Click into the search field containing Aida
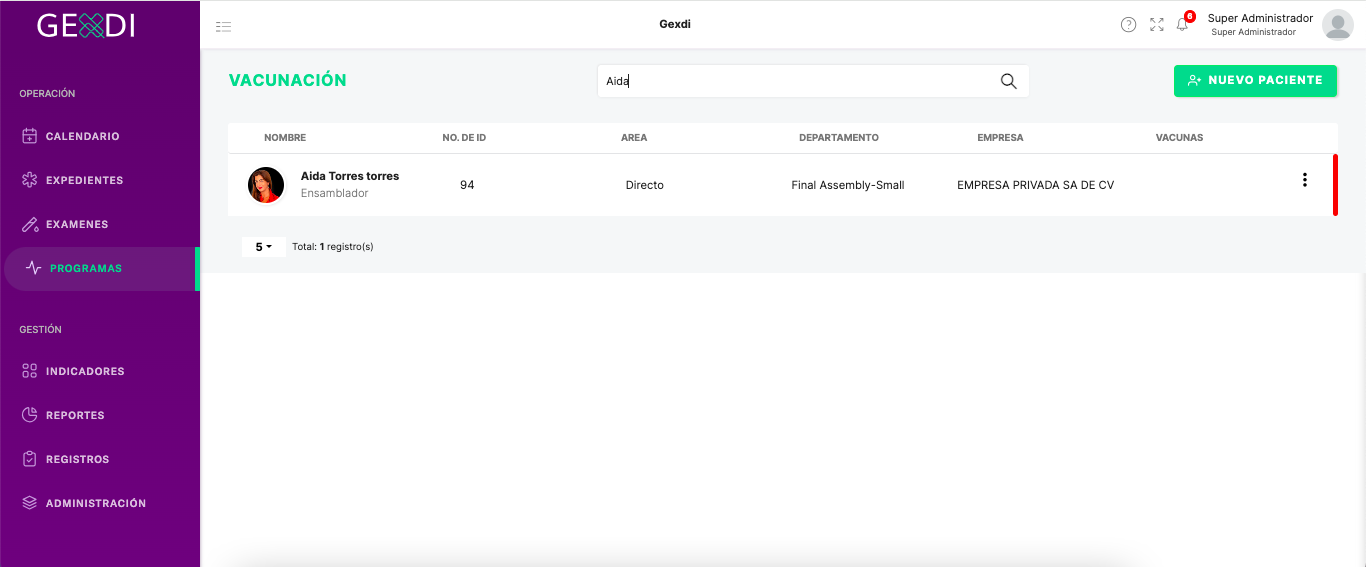 click(x=813, y=81)
